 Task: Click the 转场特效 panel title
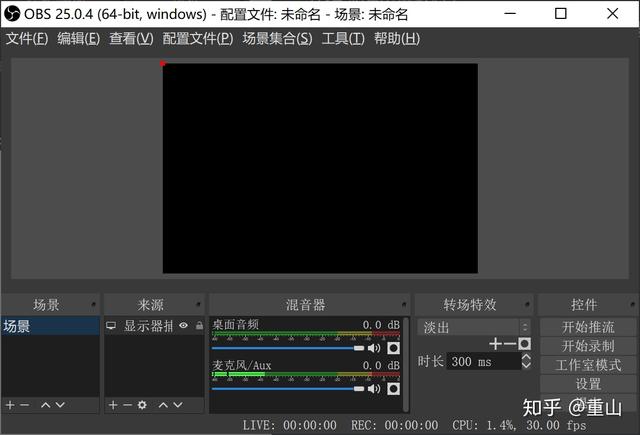tap(470, 304)
